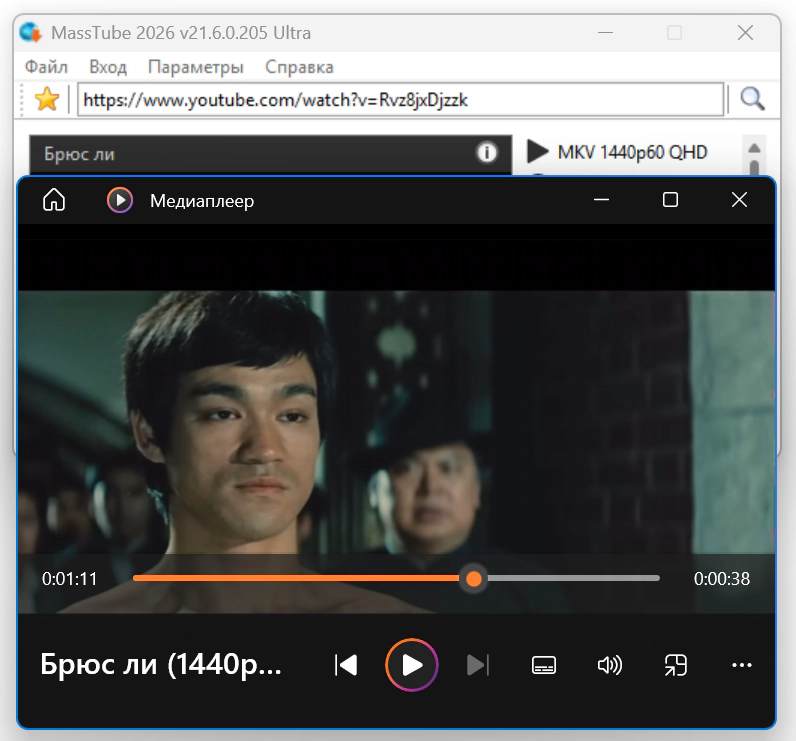
Task: Open the Параметры menu
Action: click(195, 67)
